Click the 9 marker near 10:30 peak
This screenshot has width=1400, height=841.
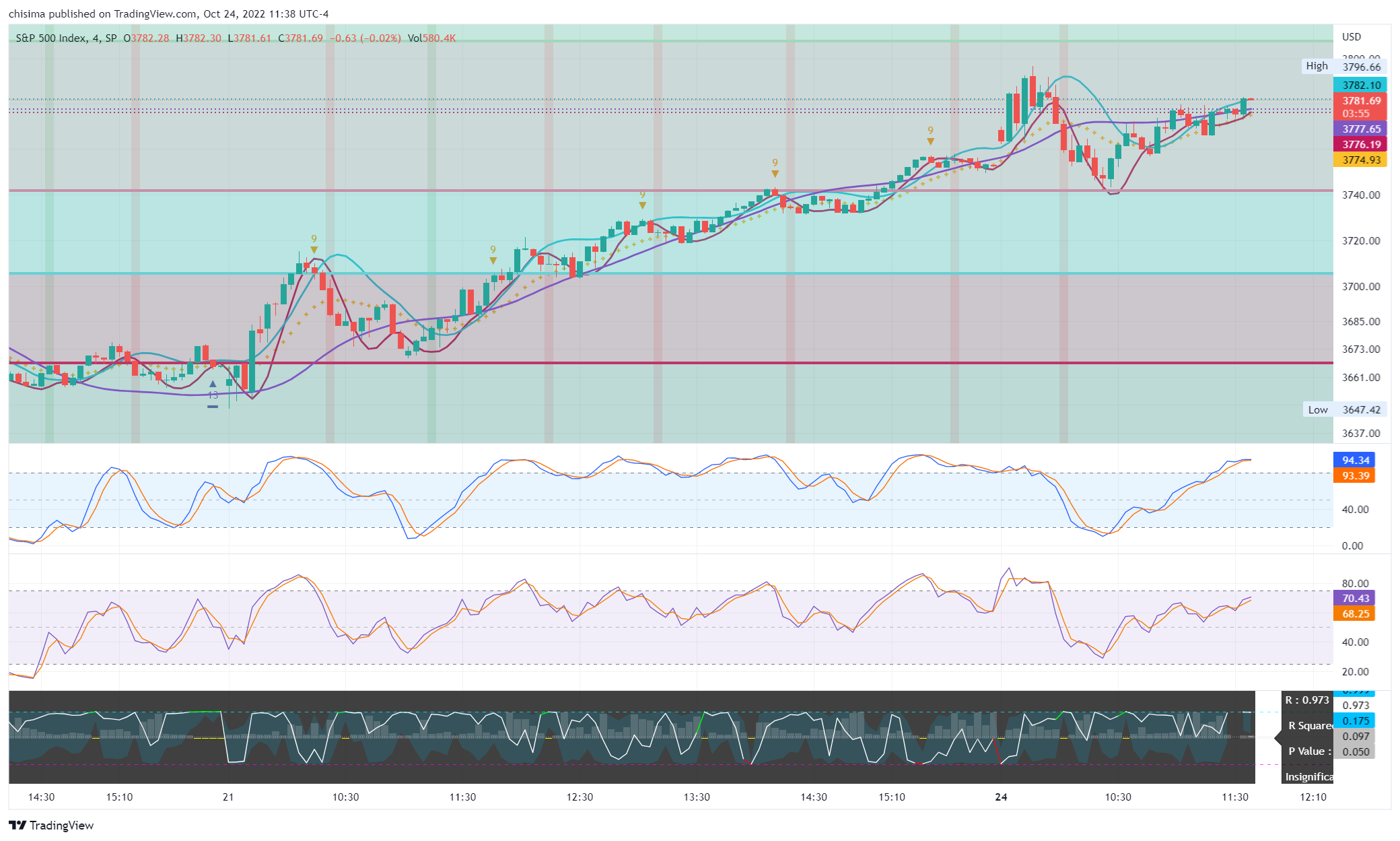coord(314,243)
